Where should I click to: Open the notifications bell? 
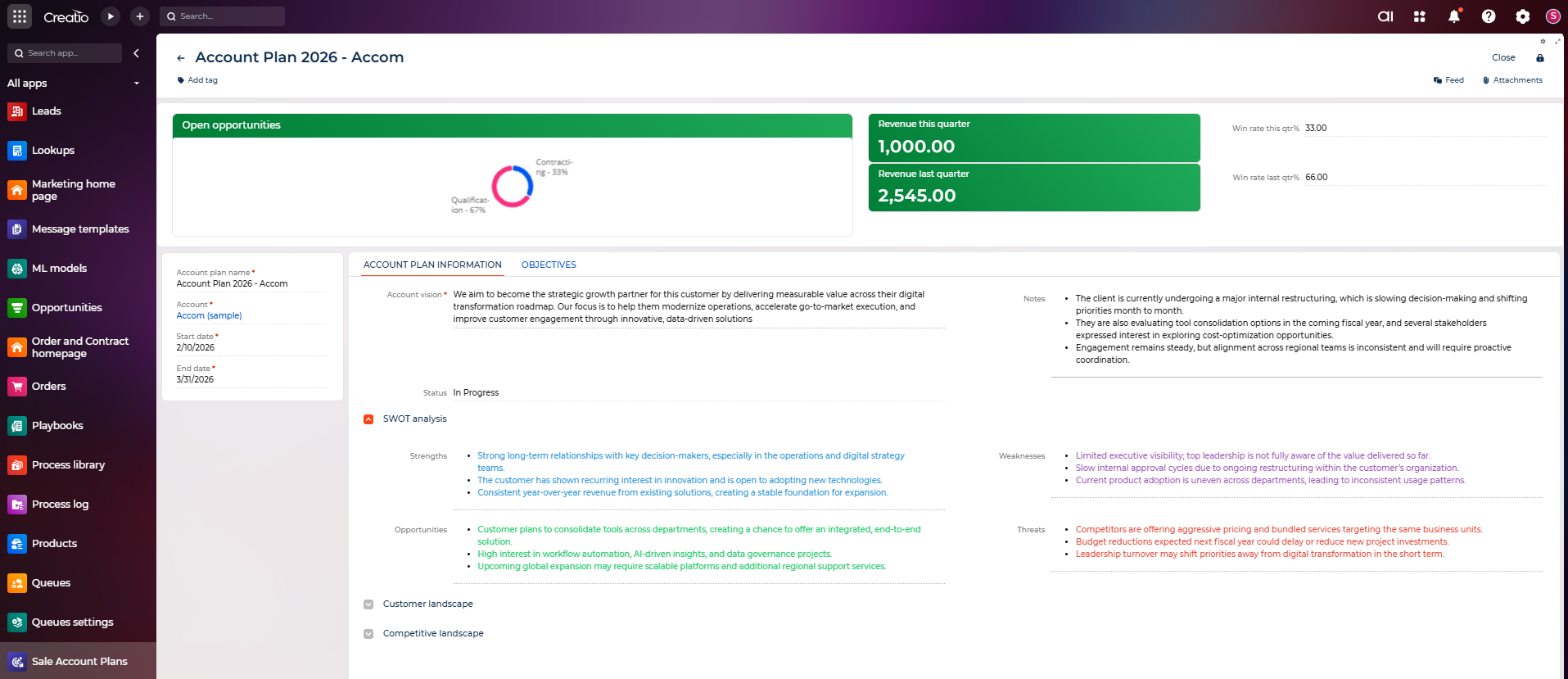pyautogui.click(x=1454, y=16)
